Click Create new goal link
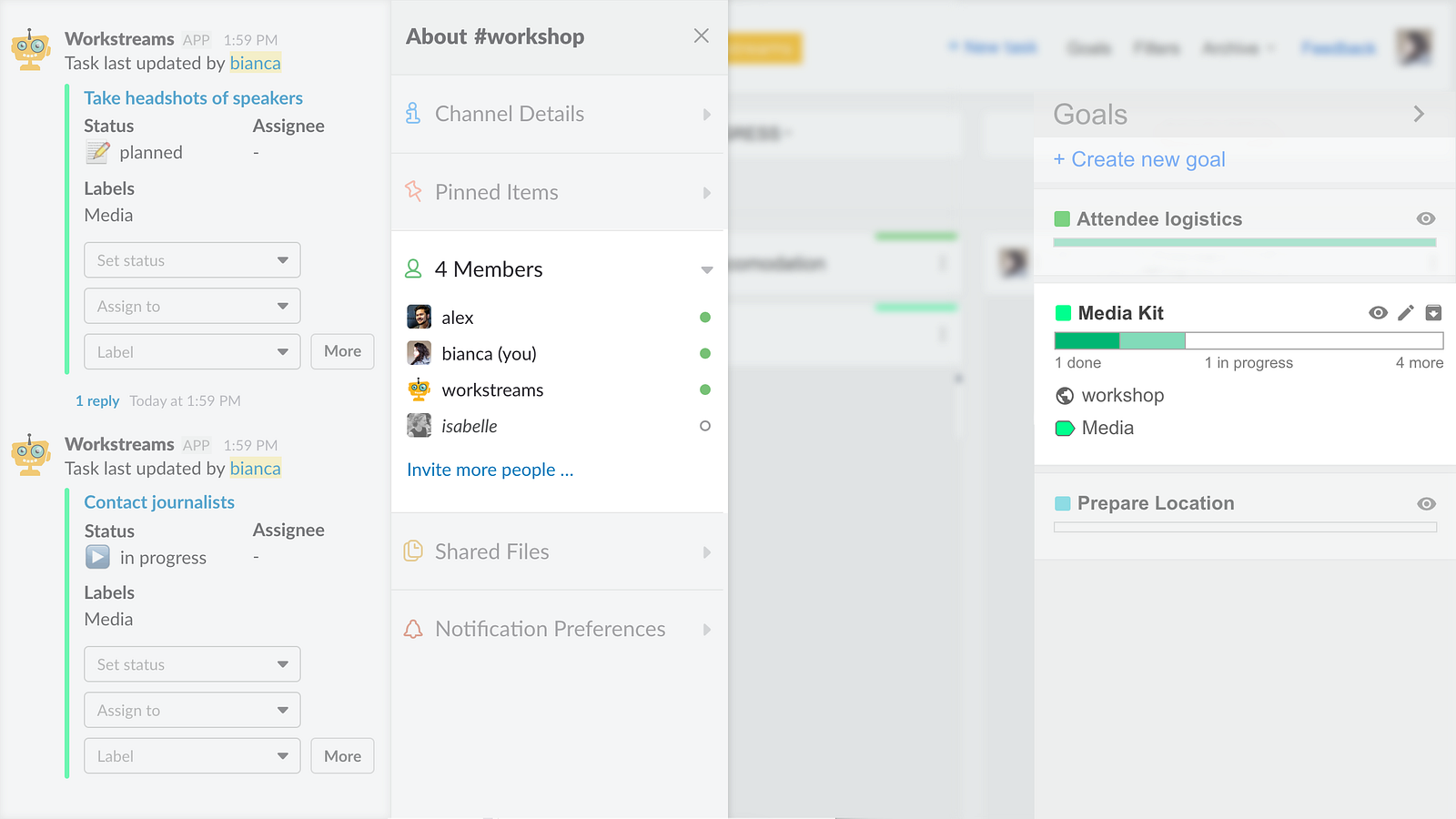This screenshot has width=1456, height=819. click(1139, 159)
